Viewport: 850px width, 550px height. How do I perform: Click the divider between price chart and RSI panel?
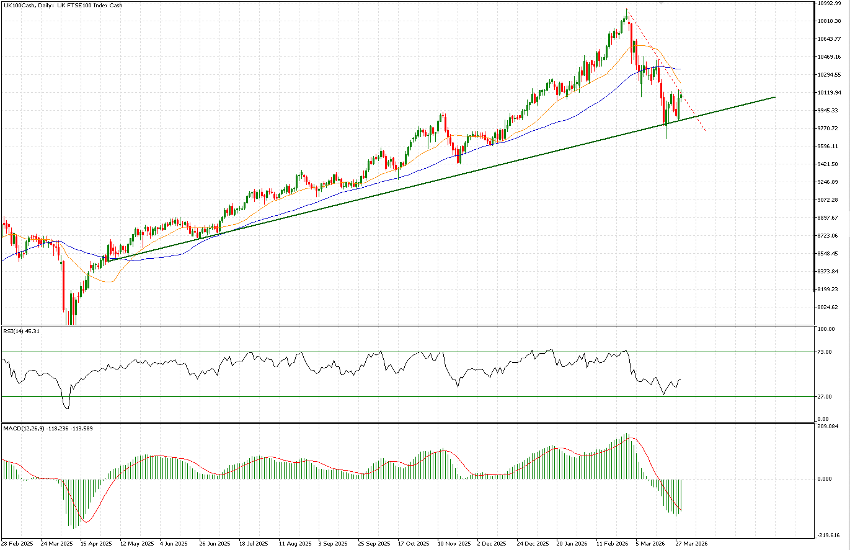[x=400, y=325]
